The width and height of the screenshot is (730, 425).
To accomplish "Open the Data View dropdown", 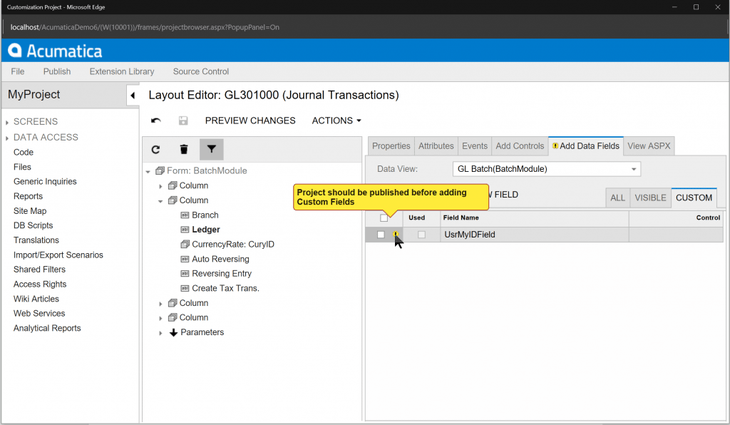I will 633,169.
